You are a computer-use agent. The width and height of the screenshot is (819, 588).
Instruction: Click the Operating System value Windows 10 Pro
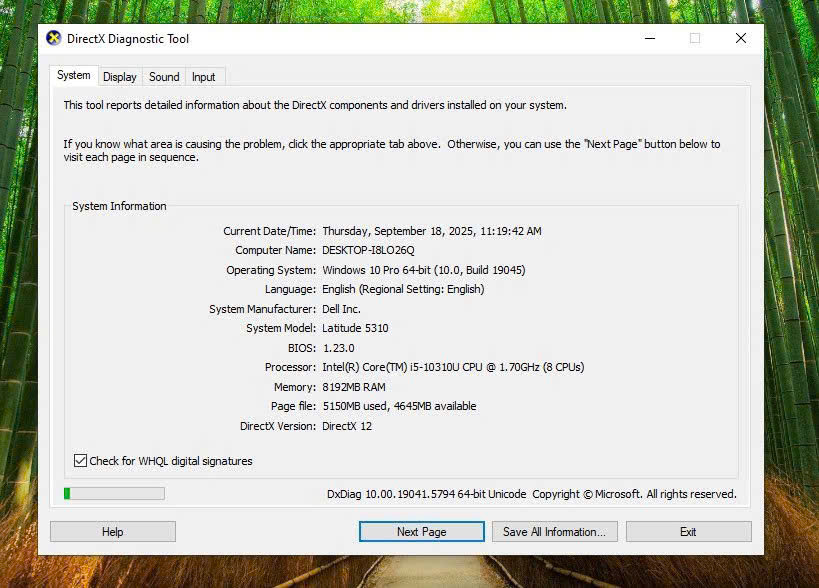[423, 270]
